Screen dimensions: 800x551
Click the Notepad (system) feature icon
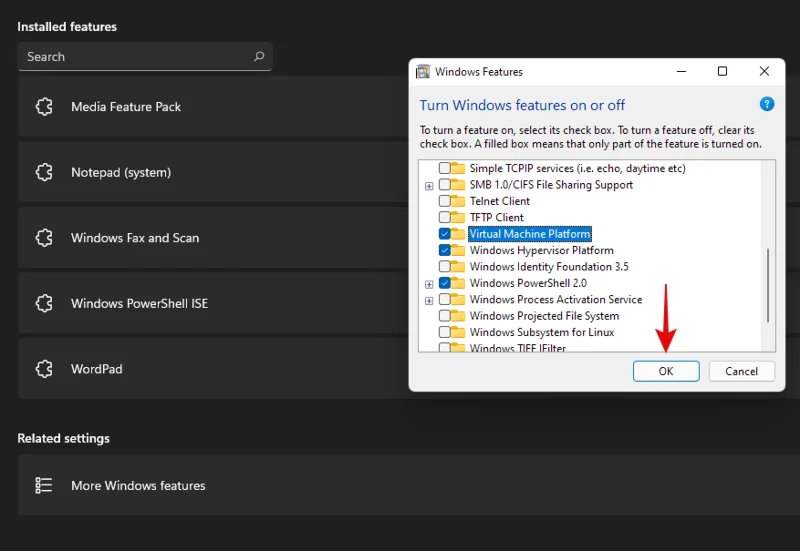coord(44,173)
